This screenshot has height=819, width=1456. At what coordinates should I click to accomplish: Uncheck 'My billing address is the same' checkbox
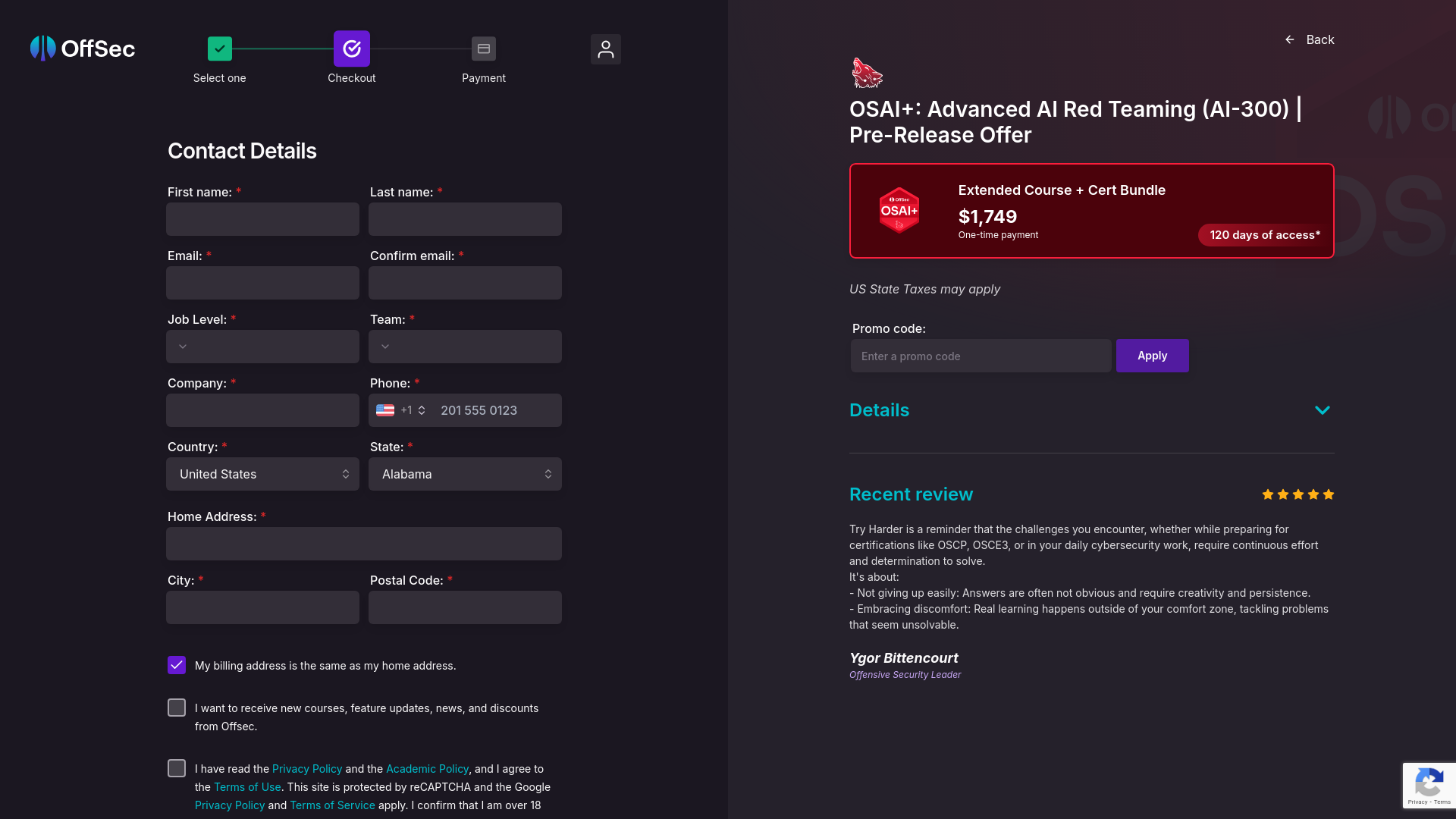tap(177, 665)
